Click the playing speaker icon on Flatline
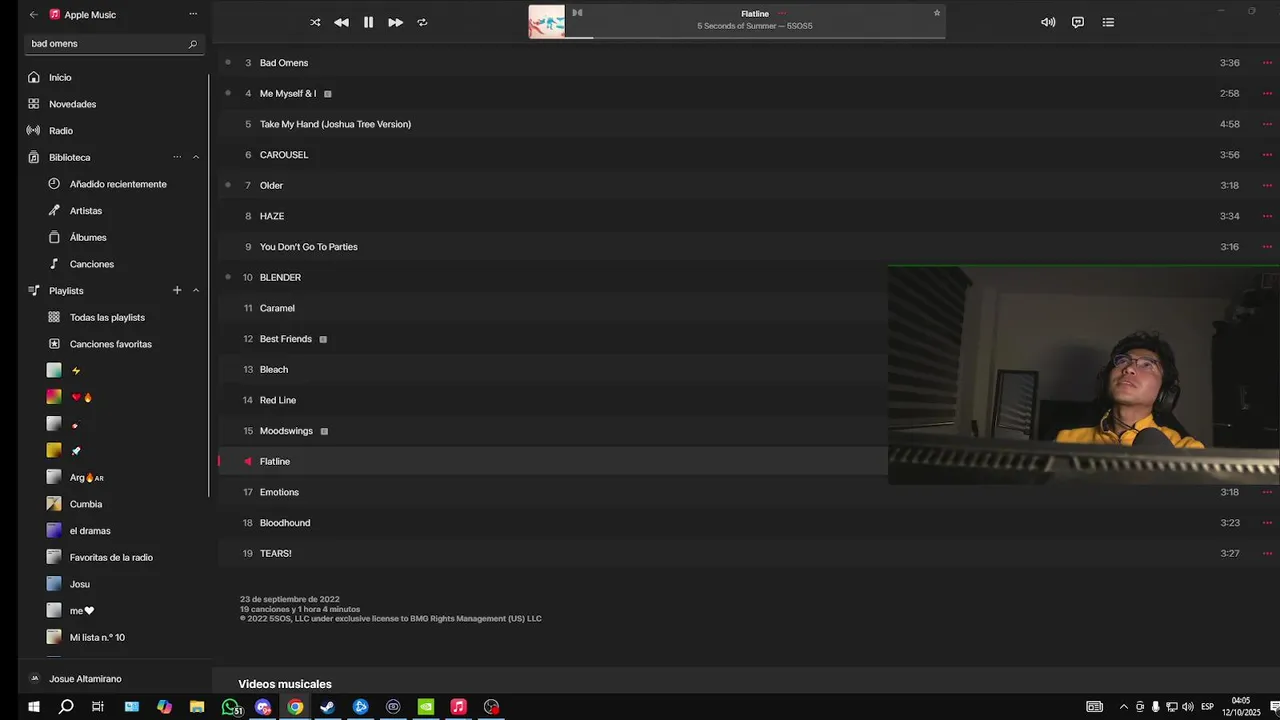 coord(248,461)
